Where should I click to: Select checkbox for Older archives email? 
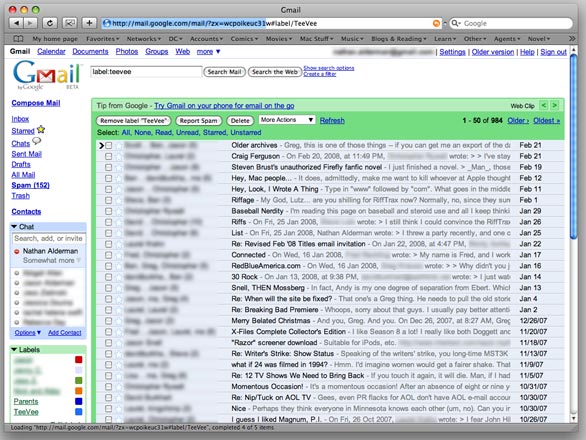109,145
